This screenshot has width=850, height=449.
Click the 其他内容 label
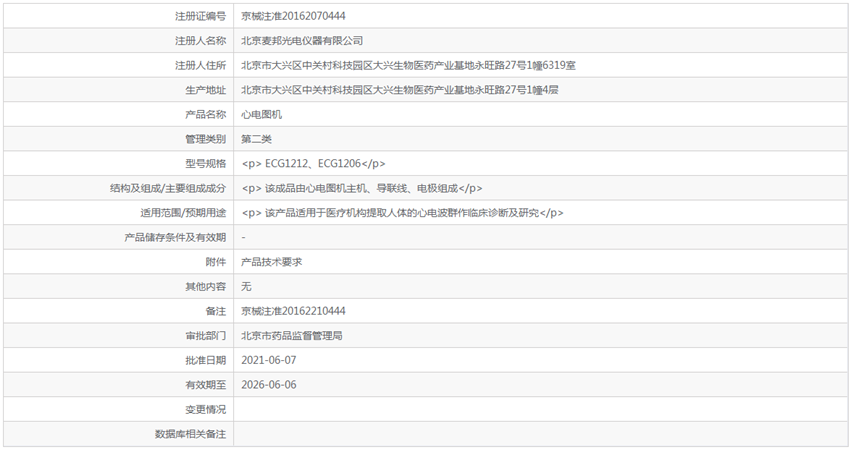point(205,286)
